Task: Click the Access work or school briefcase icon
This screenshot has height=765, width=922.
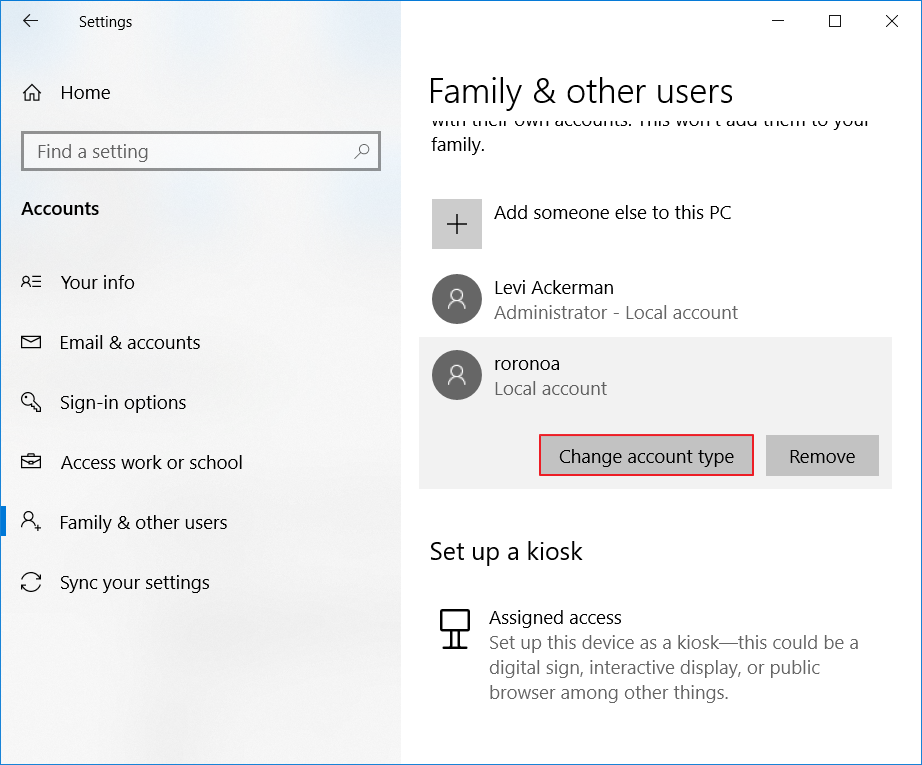Action: pyautogui.click(x=31, y=462)
